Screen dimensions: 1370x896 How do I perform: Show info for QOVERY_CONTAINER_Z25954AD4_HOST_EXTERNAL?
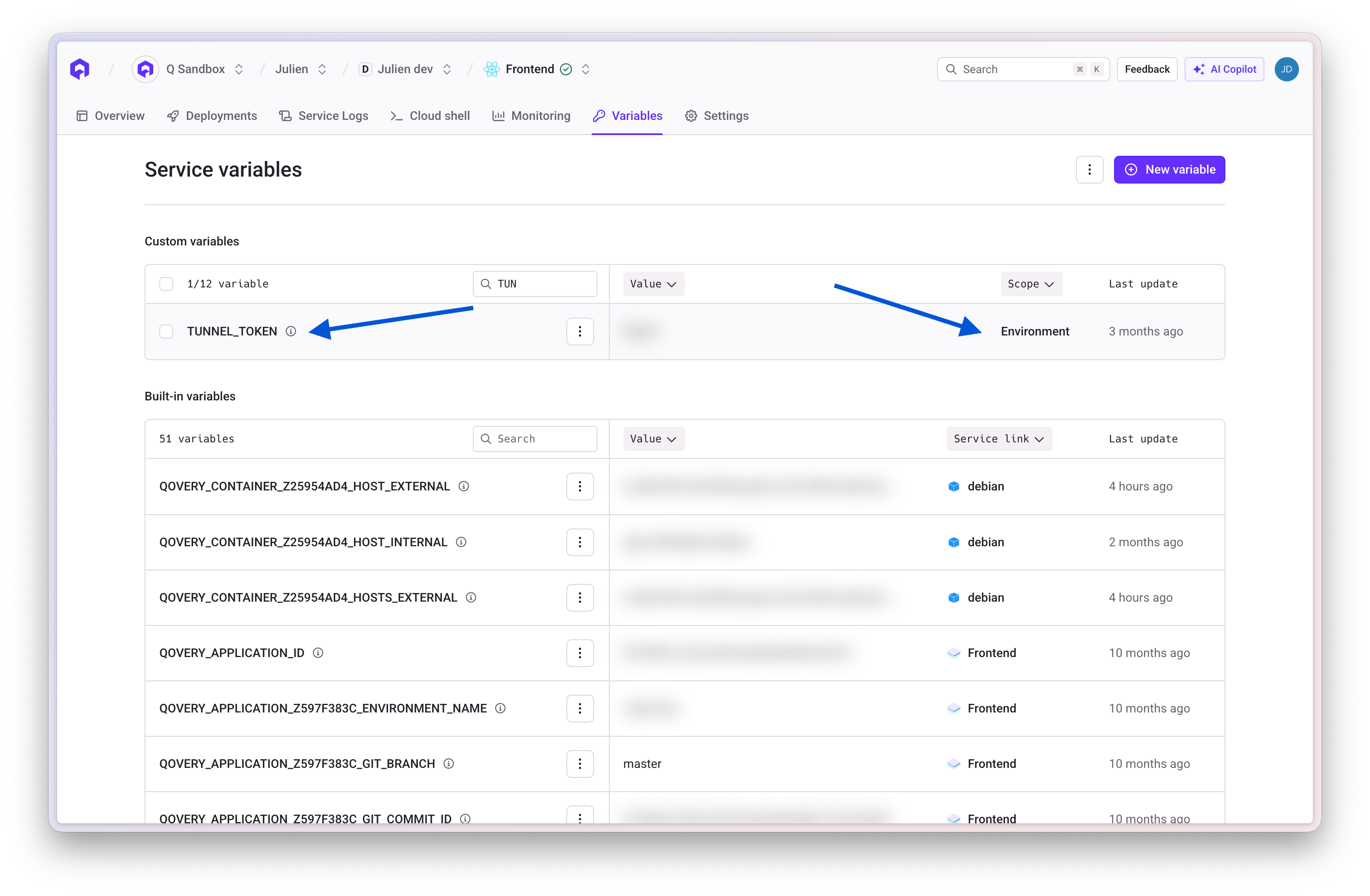(463, 486)
